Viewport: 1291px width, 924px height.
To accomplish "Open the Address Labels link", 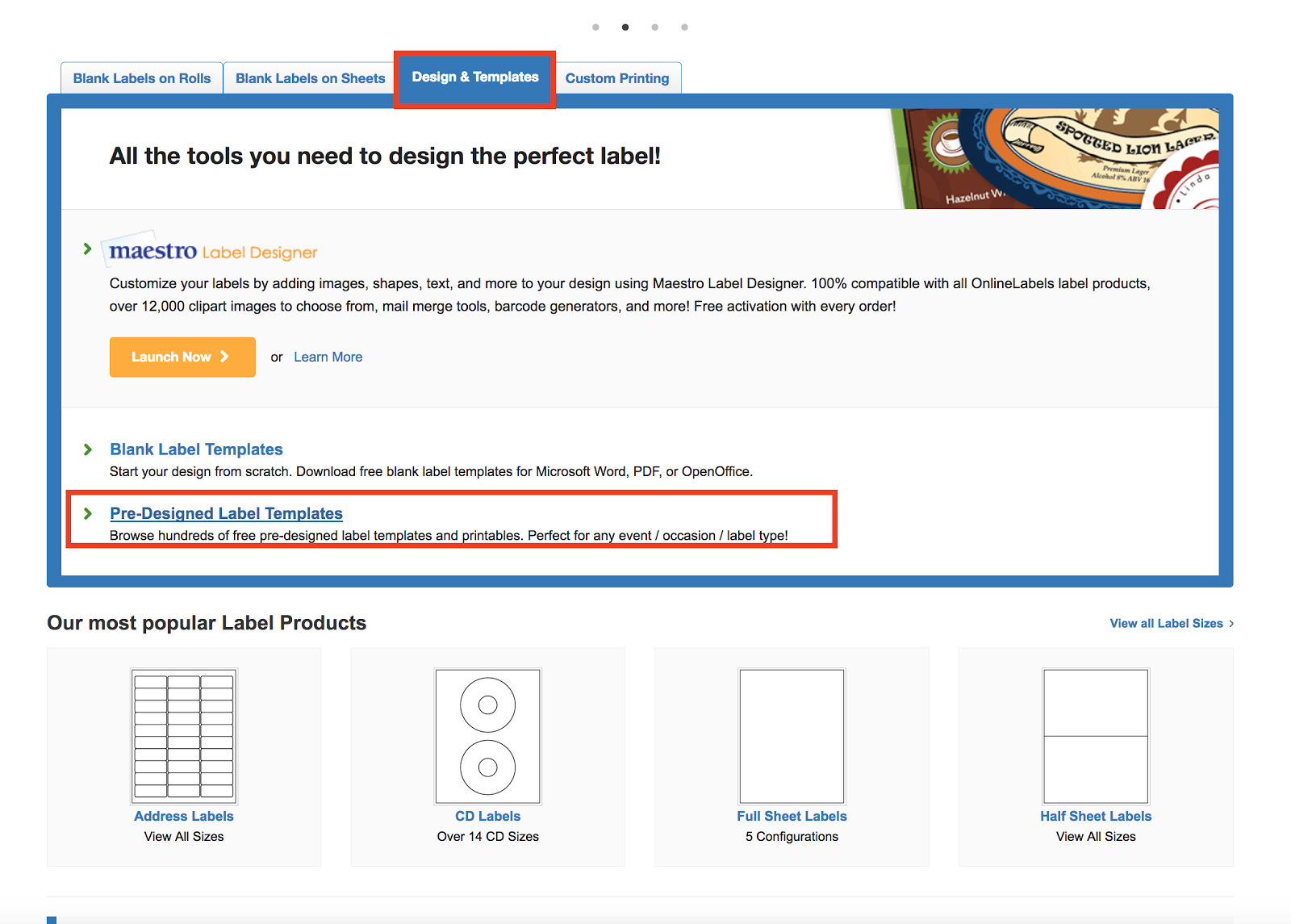I will tap(184, 816).
